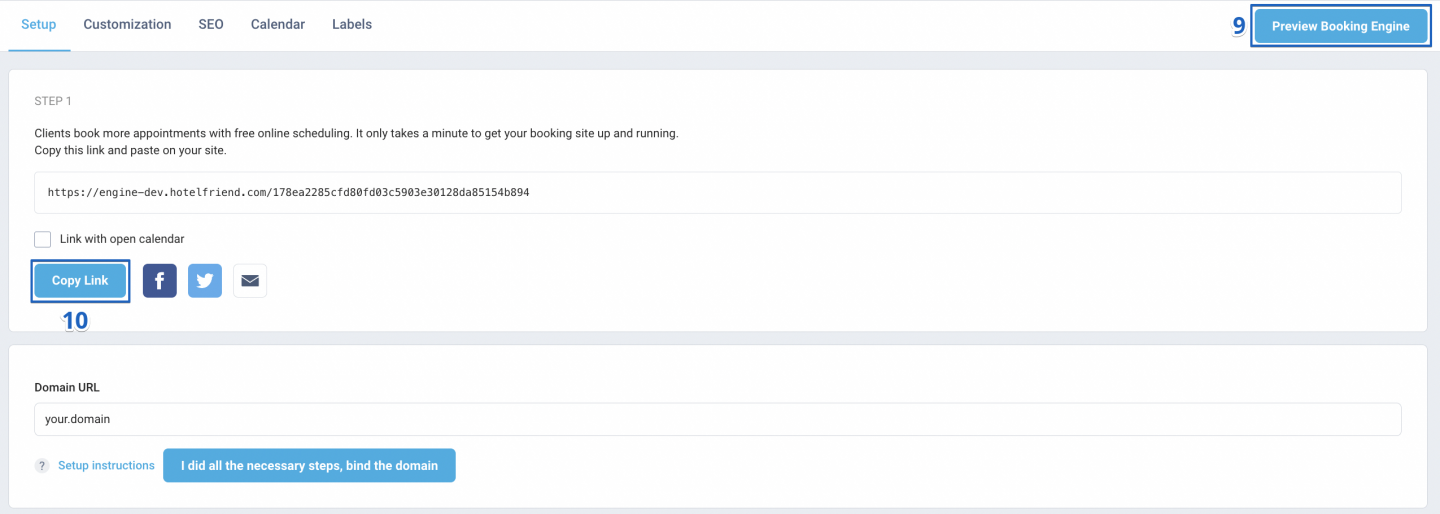Image resolution: width=1440 pixels, height=514 pixels.
Task: Select the Labels tab
Action: click(352, 24)
